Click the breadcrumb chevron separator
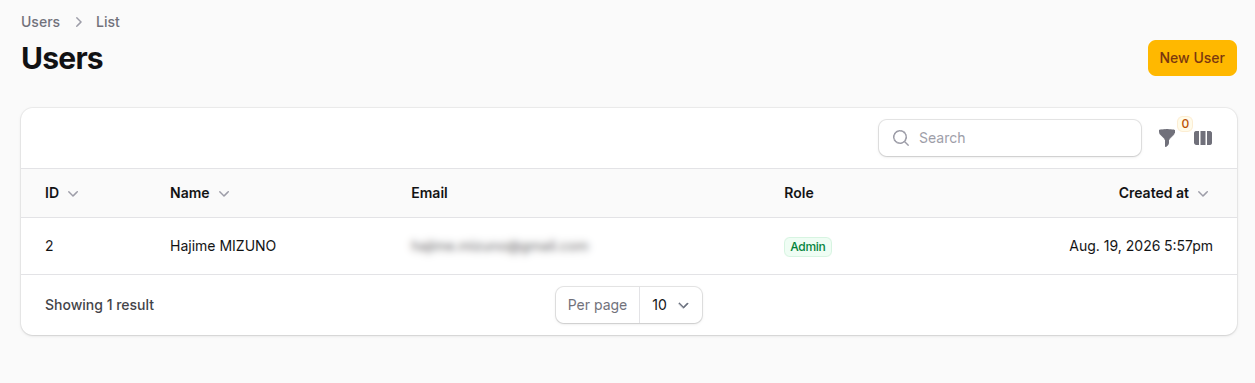 pos(78,22)
